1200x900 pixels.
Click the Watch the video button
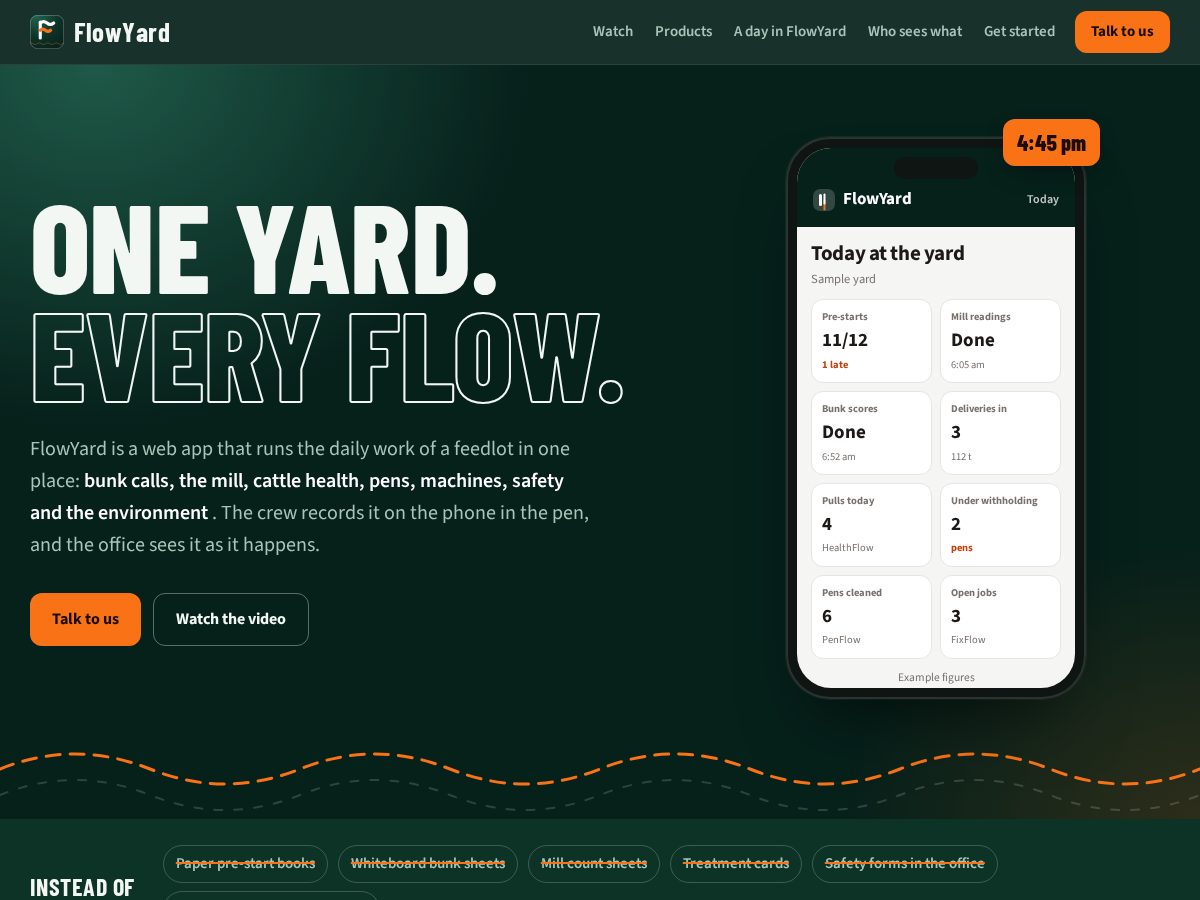coord(231,619)
